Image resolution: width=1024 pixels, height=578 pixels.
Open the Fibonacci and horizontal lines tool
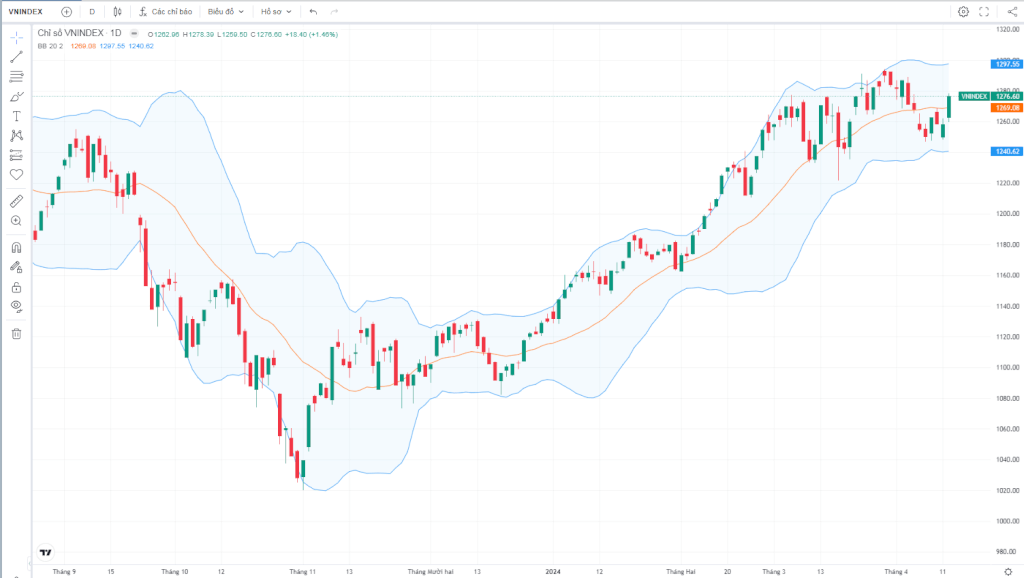click(x=16, y=76)
